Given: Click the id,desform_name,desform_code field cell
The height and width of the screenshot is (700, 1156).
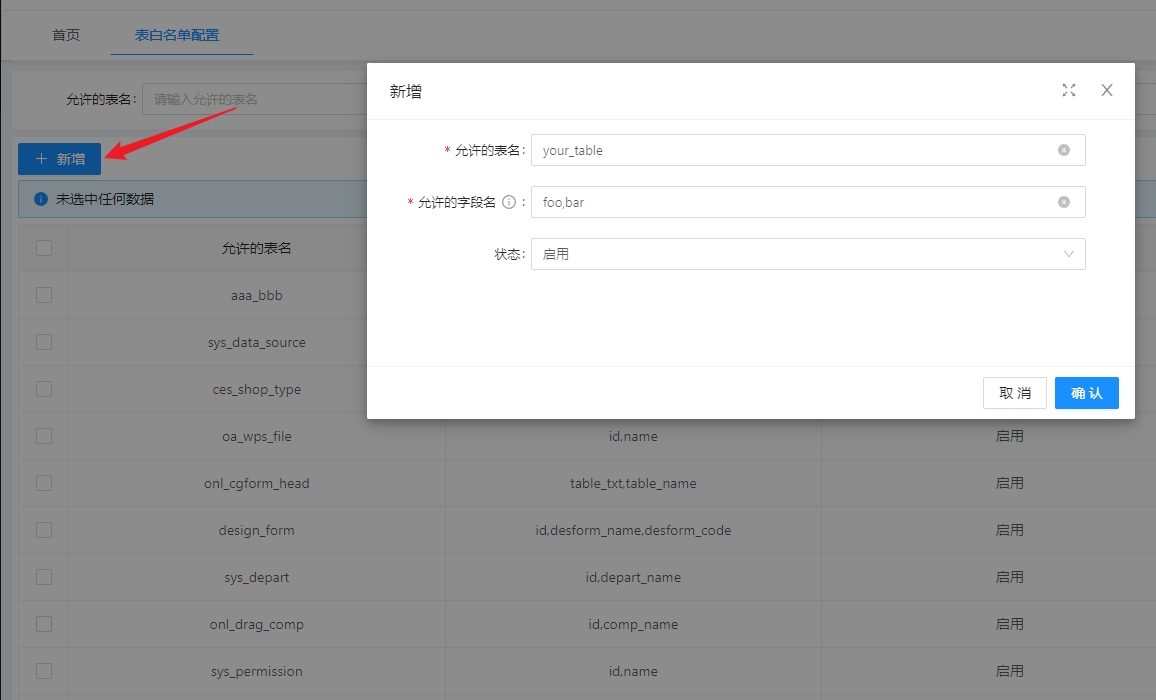Looking at the screenshot, I should [633, 530].
